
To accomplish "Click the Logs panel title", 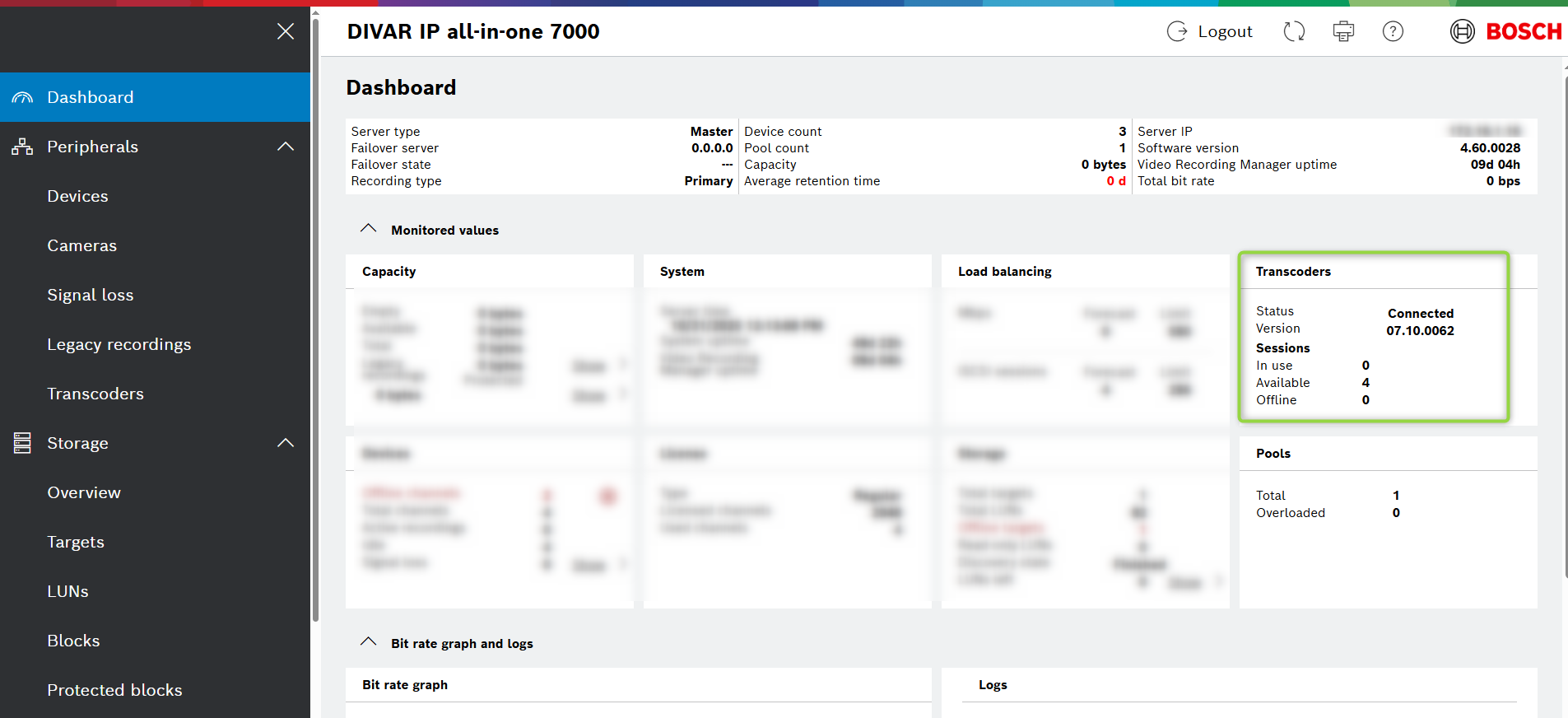I will pyautogui.click(x=993, y=685).
